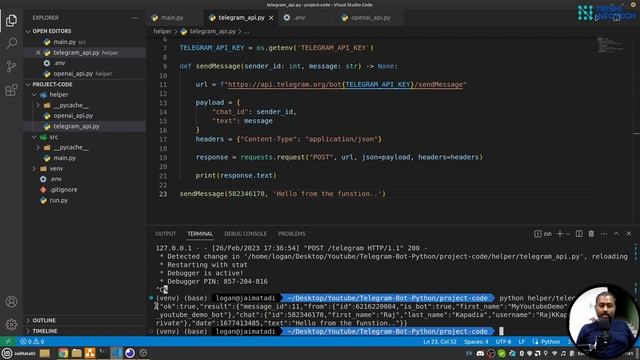Open the new terminal launch profile dropdown
640x360 pixels.
click(567, 234)
